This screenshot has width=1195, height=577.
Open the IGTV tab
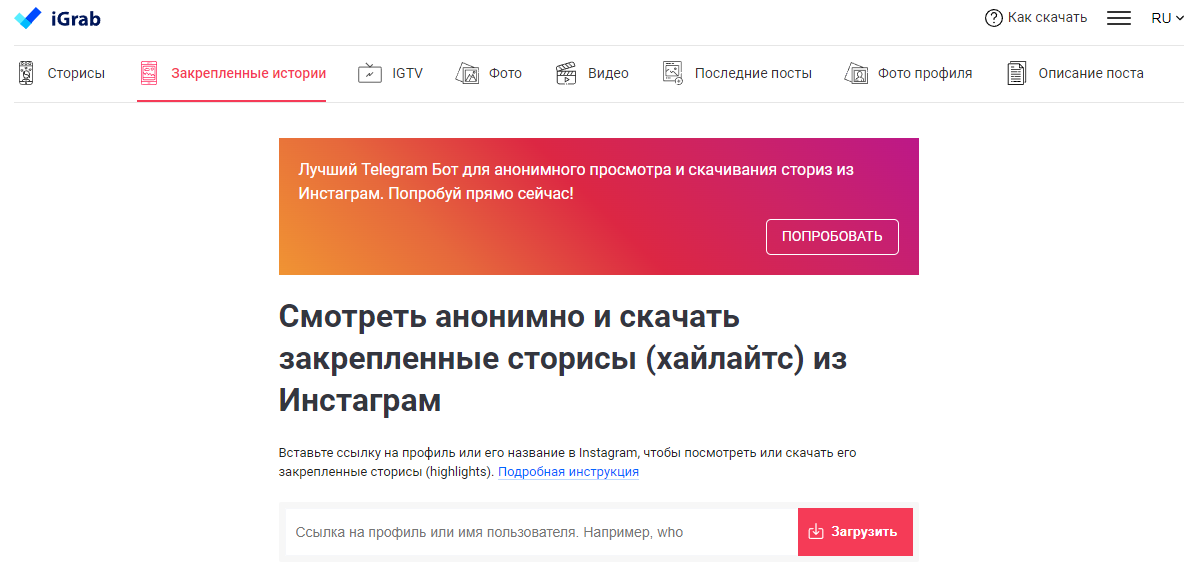tap(407, 73)
